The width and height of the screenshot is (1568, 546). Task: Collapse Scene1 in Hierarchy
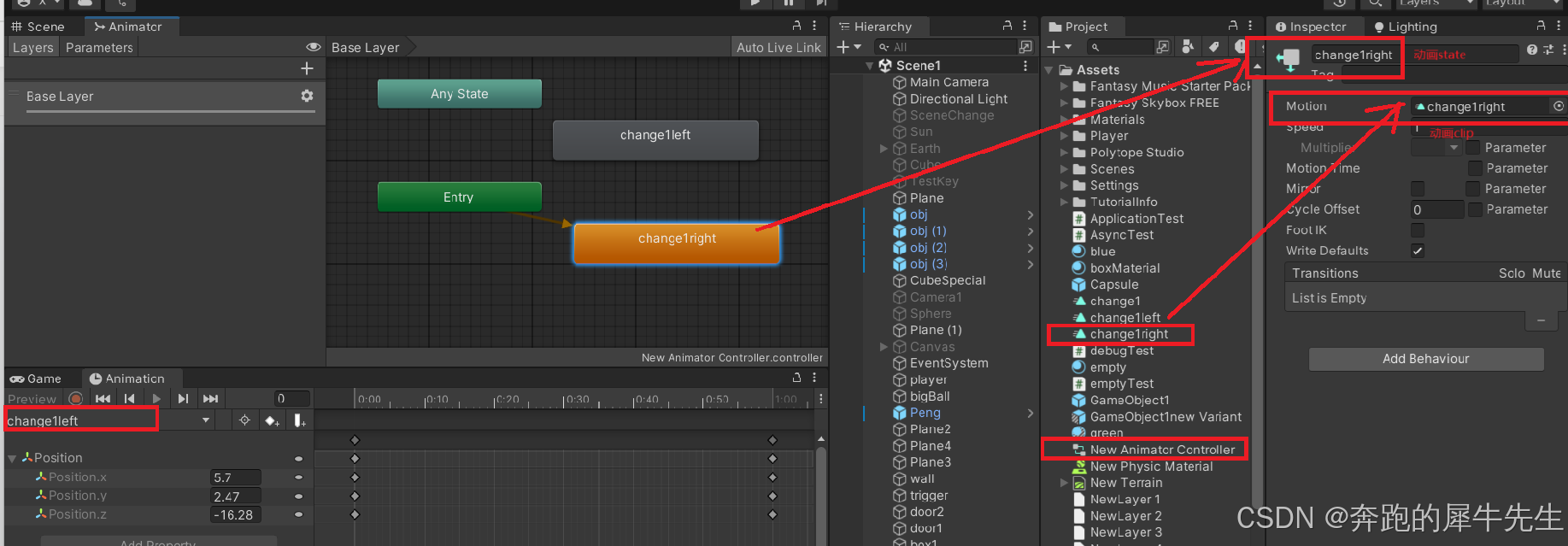pos(870,66)
